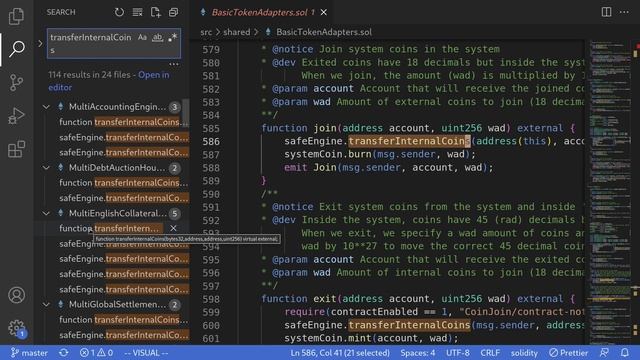The height and width of the screenshot is (360, 640).
Task: Select the function join declaration line
Action: pyautogui.click(x=418, y=128)
